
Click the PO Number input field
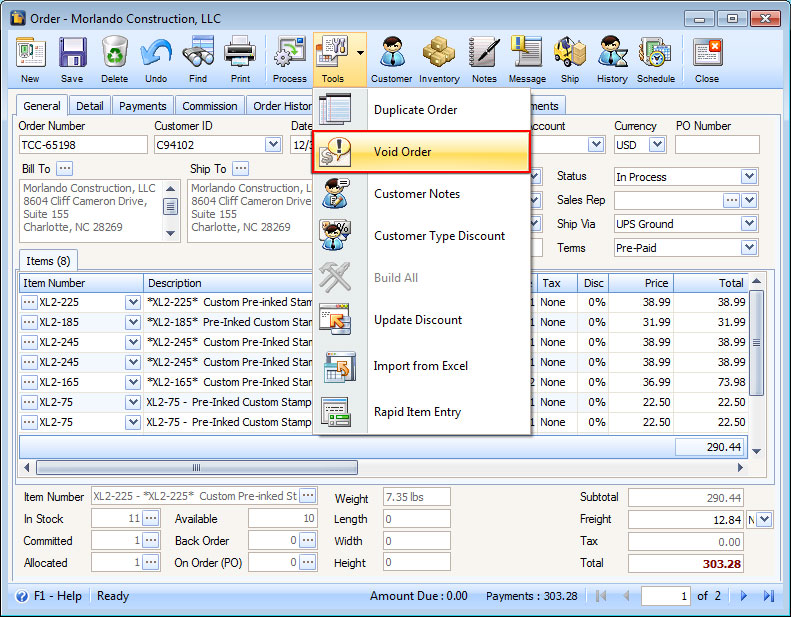point(717,145)
